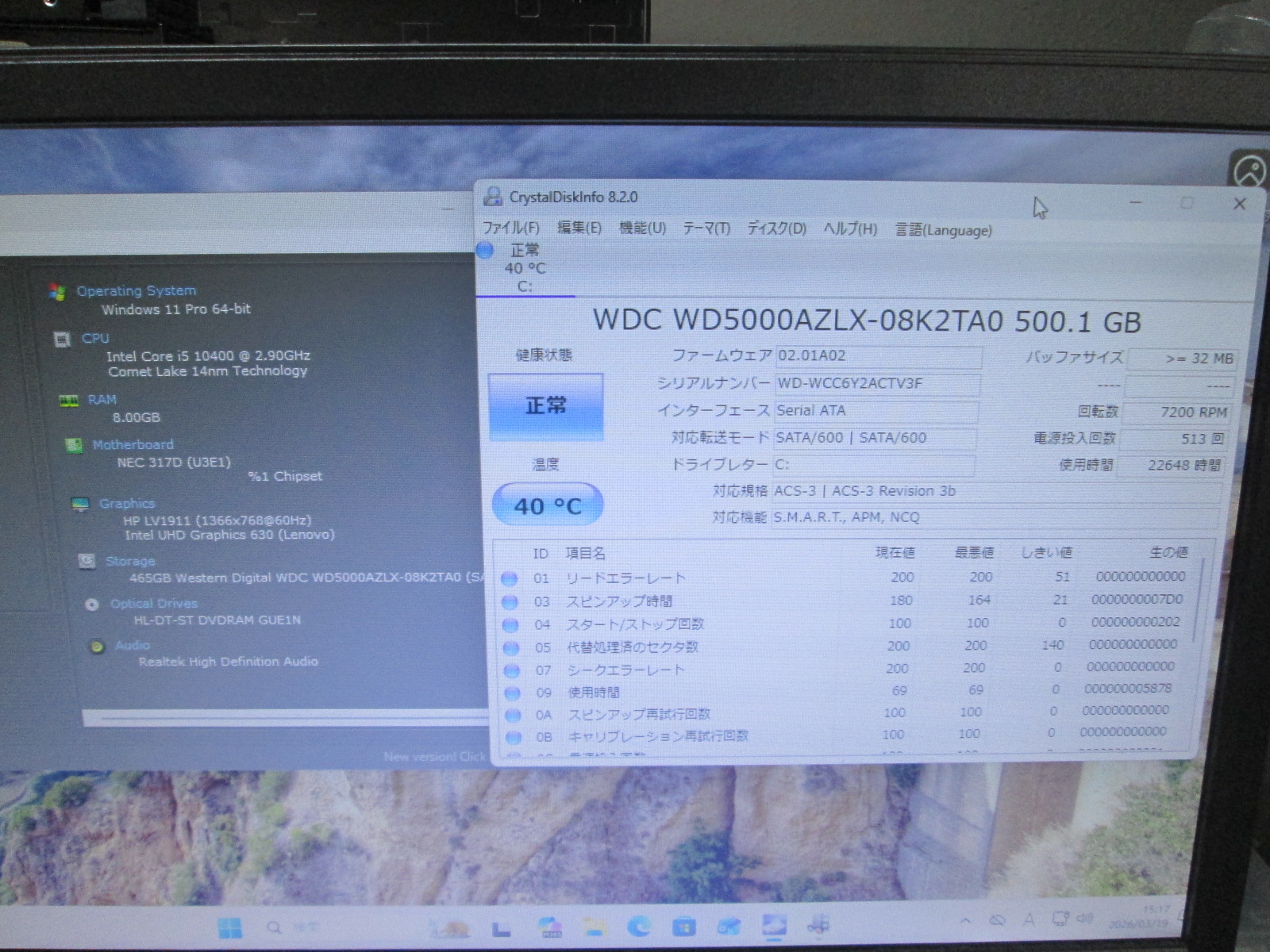Click the Storage hard drive icon

coord(87,562)
